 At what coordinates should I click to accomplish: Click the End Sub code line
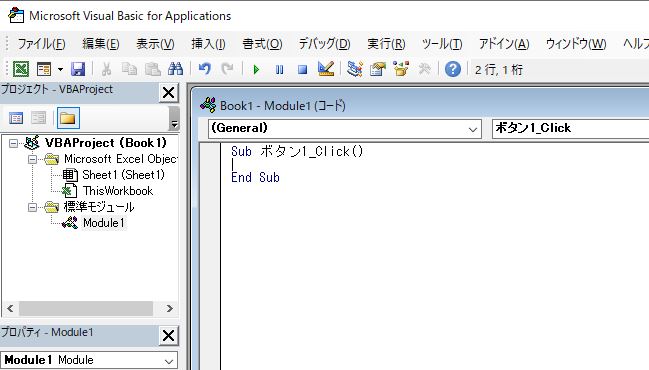tap(255, 178)
